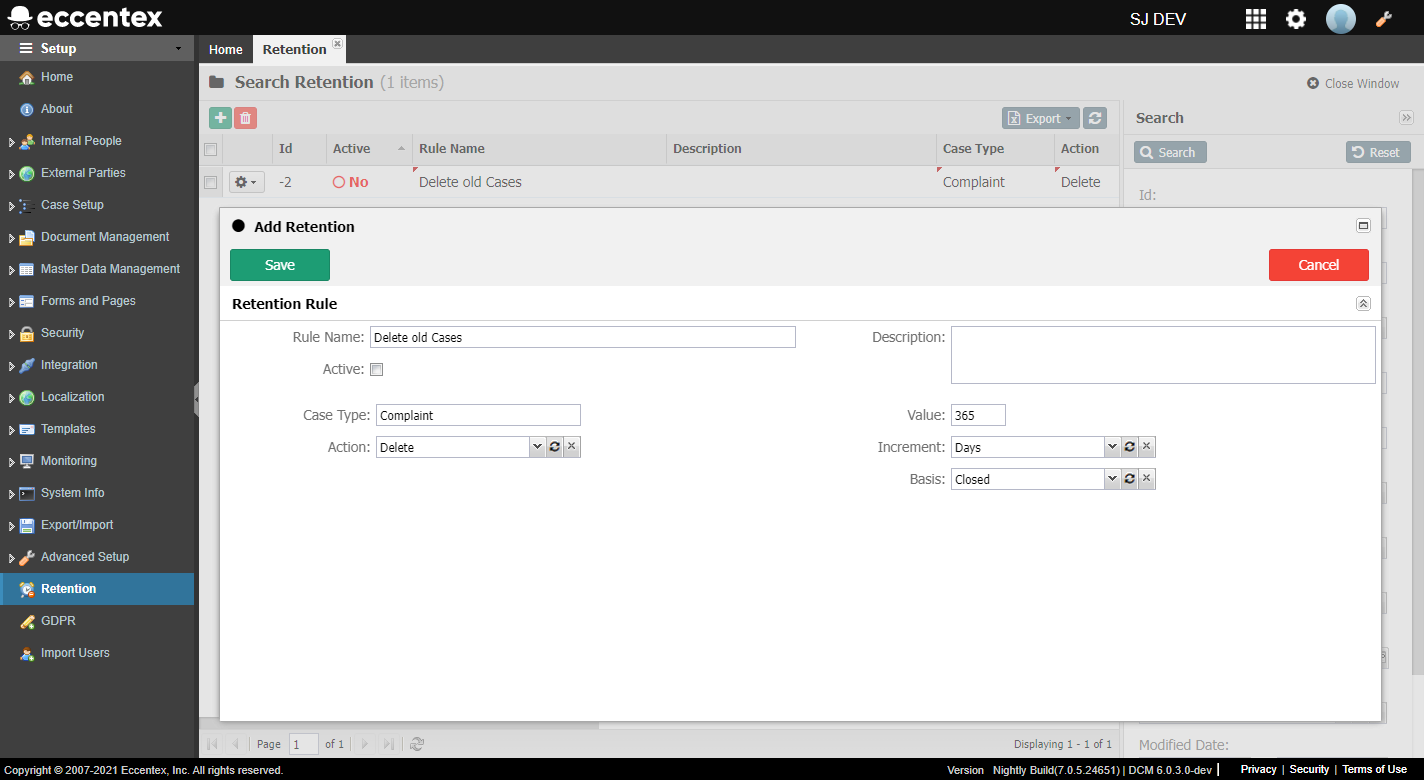Screen dimensions: 1424x780
Task: Open the Setup menu dropdown
Action: (97, 48)
